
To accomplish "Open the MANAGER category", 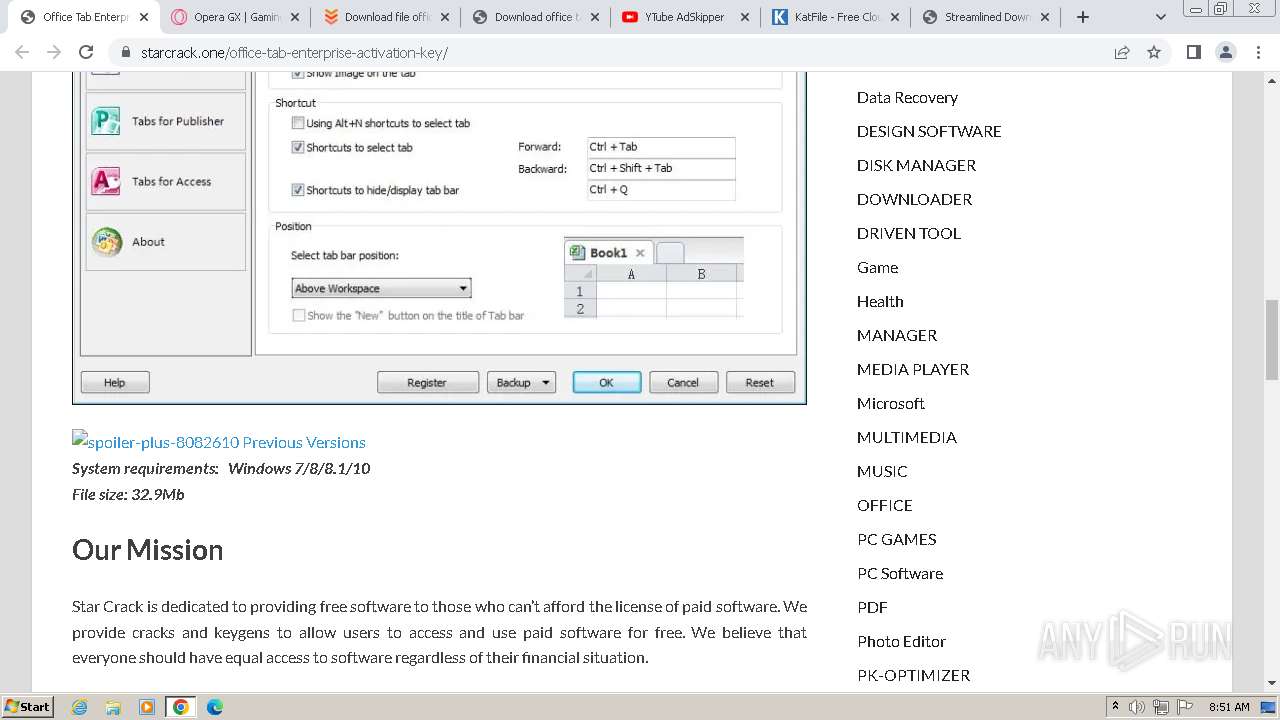I will click(x=897, y=335).
